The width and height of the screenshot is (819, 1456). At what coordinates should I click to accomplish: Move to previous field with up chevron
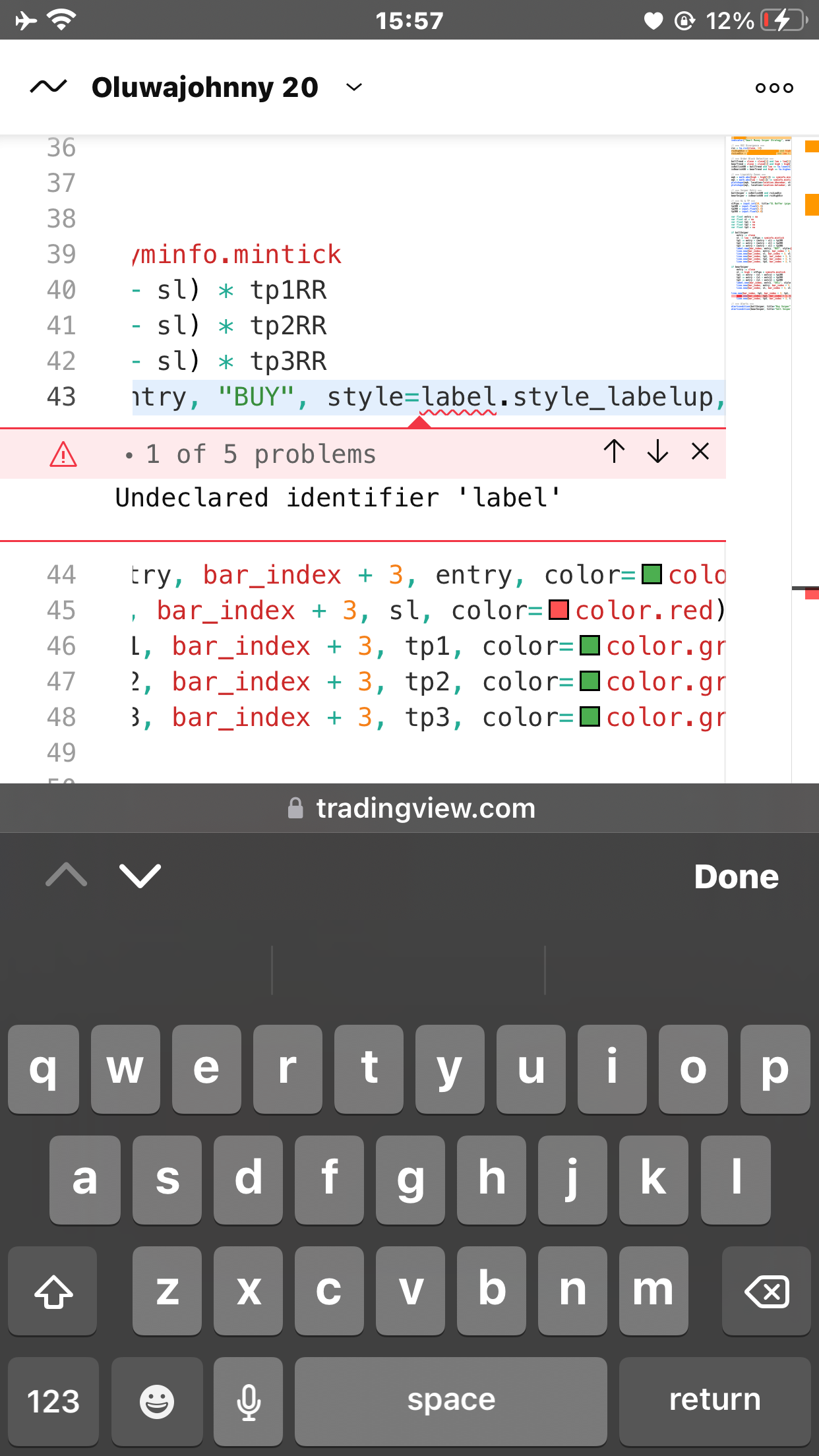67,876
